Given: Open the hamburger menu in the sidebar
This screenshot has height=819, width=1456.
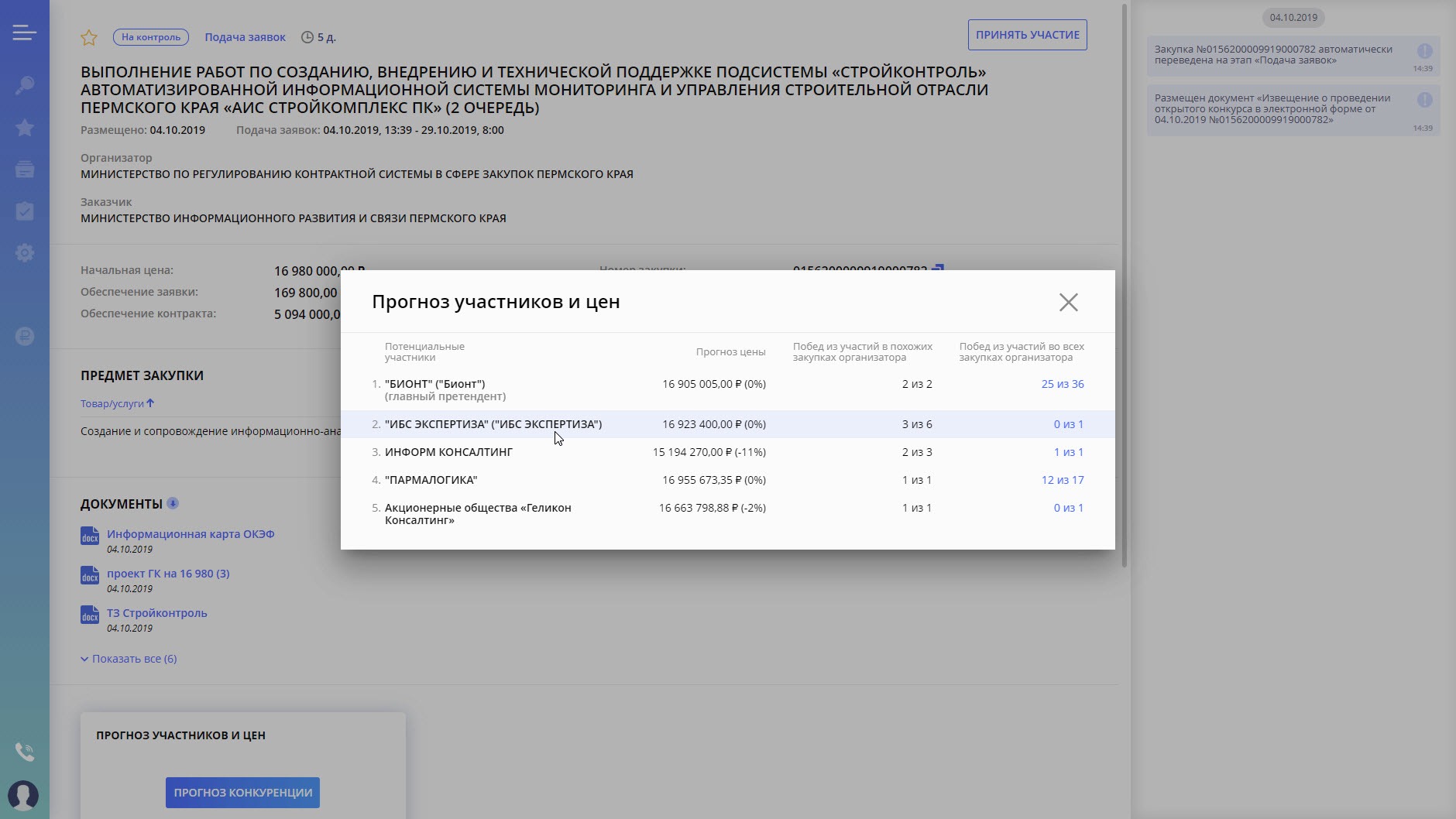Looking at the screenshot, I should [24, 33].
